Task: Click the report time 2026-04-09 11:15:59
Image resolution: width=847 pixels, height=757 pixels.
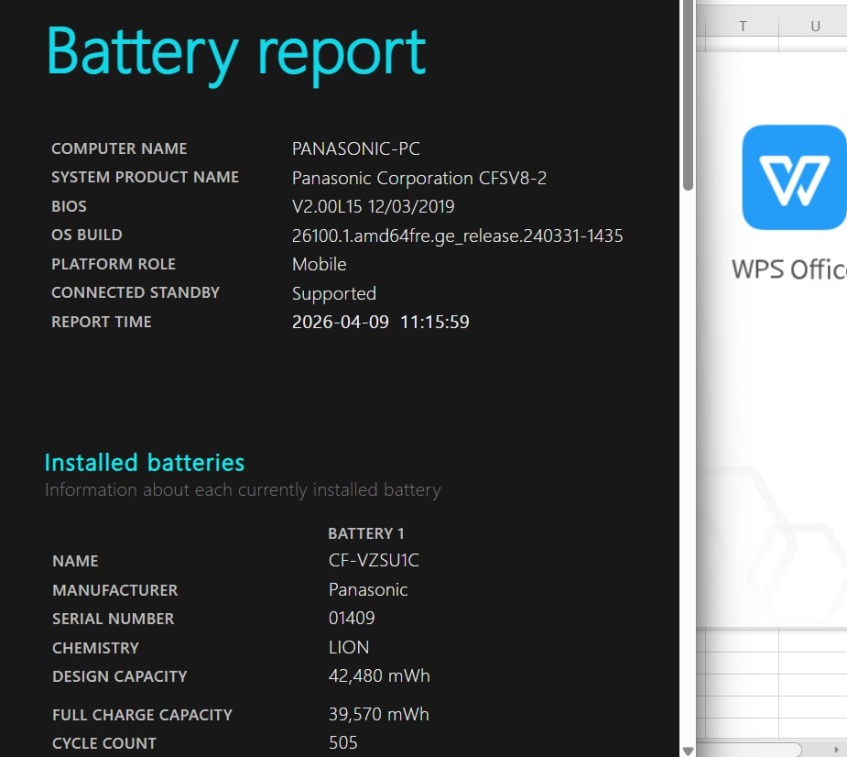Action: tap(380, 322)
